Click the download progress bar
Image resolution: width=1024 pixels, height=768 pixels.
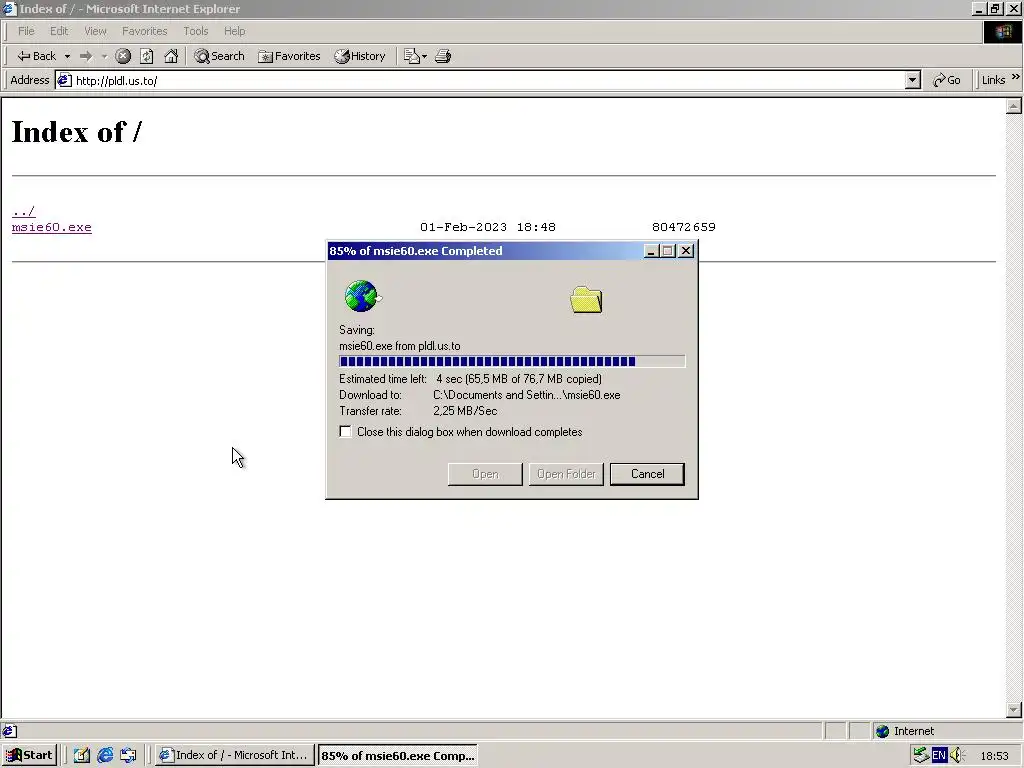pos(512,362)
